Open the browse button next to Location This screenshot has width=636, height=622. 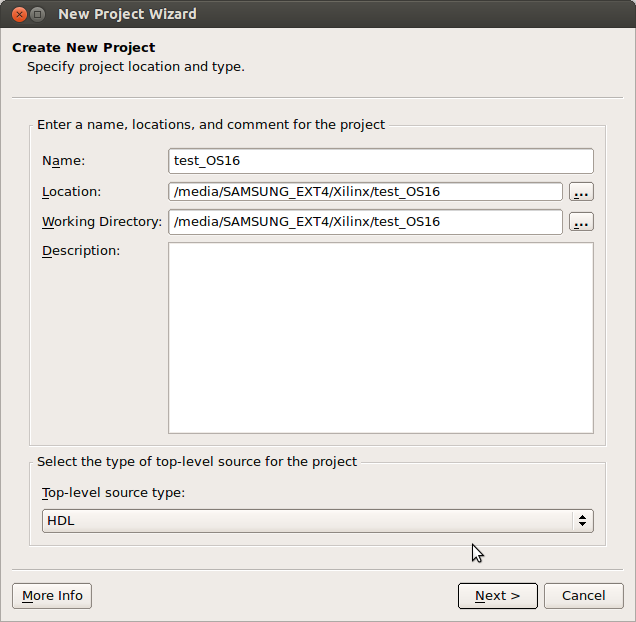click(581, 192)
